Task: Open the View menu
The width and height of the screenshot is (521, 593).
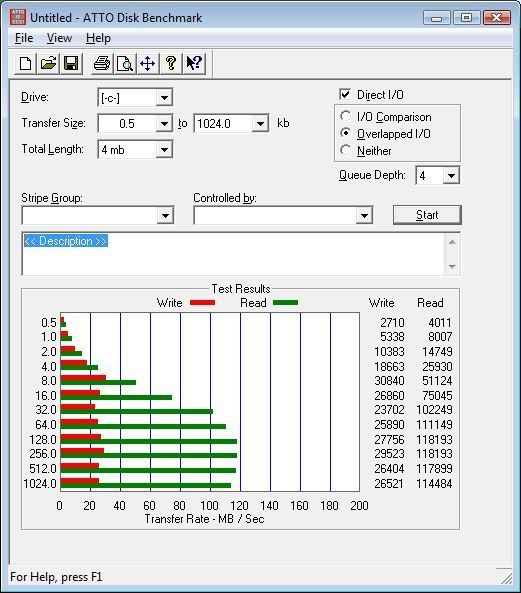Action: pyautogui.click(x=59, y=38)
